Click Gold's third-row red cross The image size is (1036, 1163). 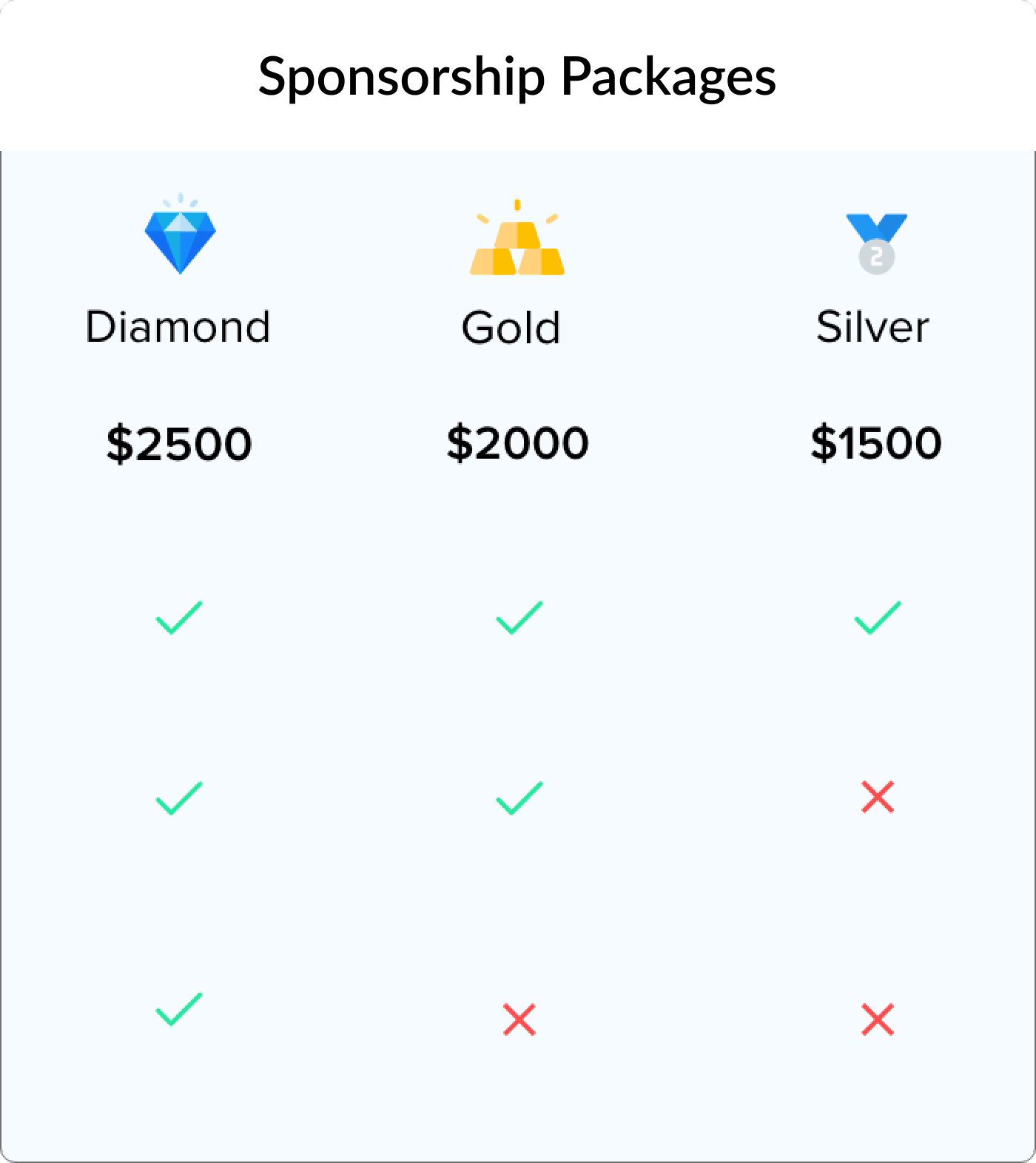[x=519, y=1019]
